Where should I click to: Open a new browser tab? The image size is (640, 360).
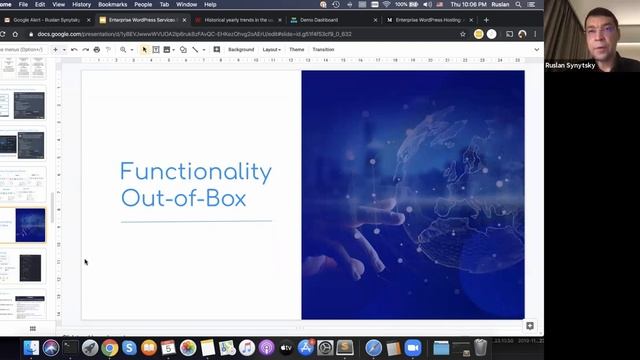point(486,20)
